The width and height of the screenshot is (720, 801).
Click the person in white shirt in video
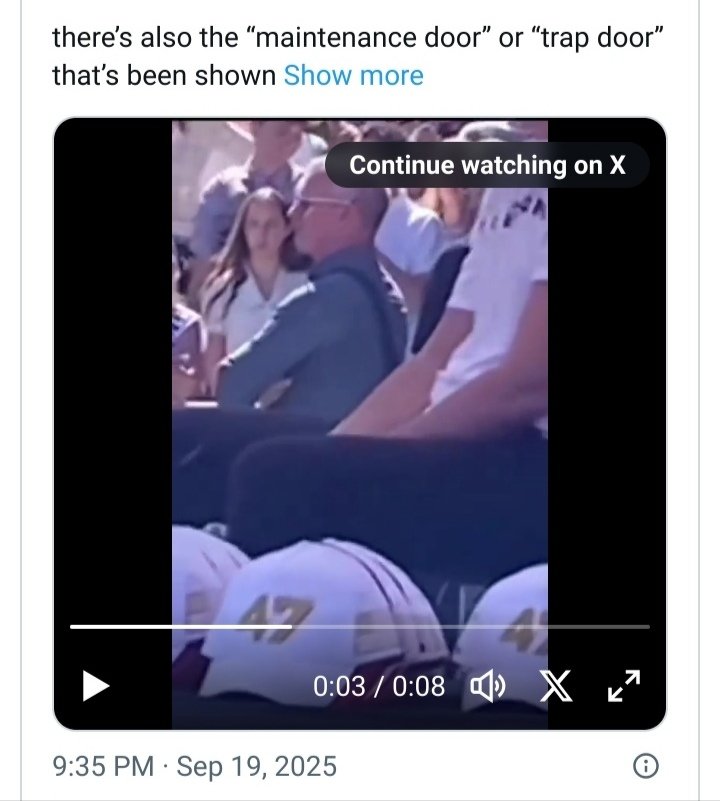point(500,300)
